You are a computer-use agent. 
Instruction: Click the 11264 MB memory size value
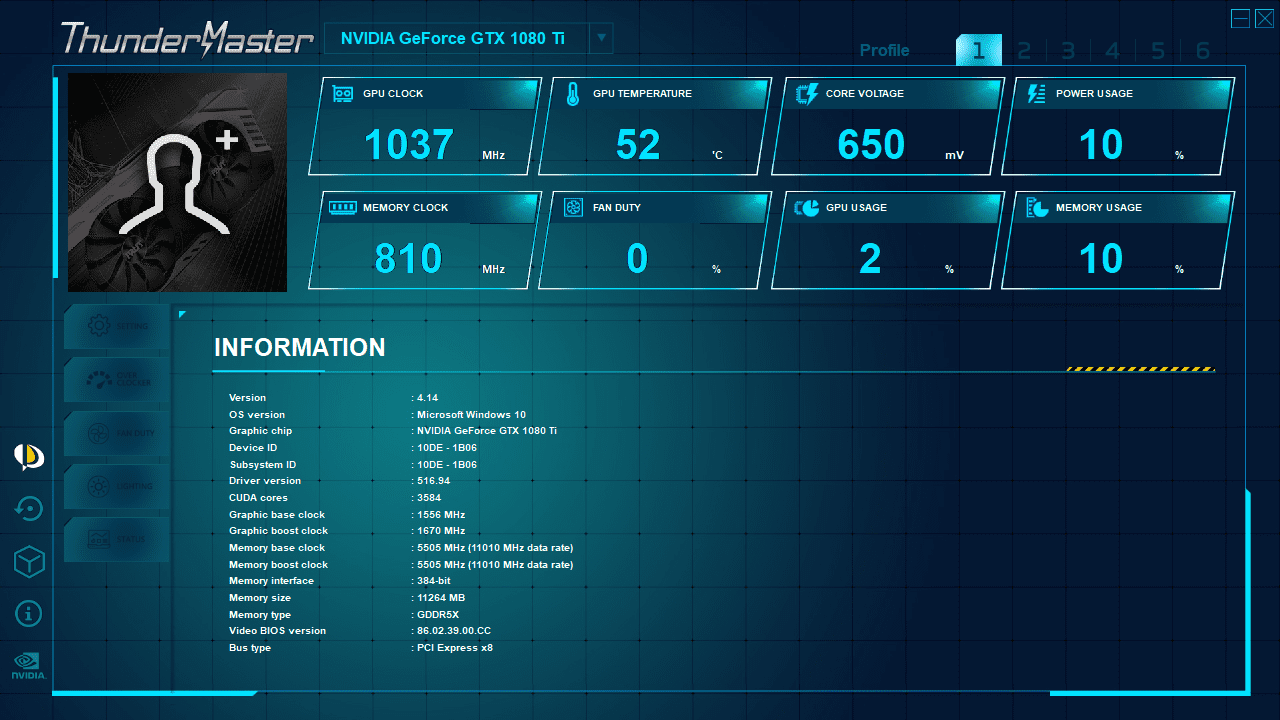pos(441,598)
